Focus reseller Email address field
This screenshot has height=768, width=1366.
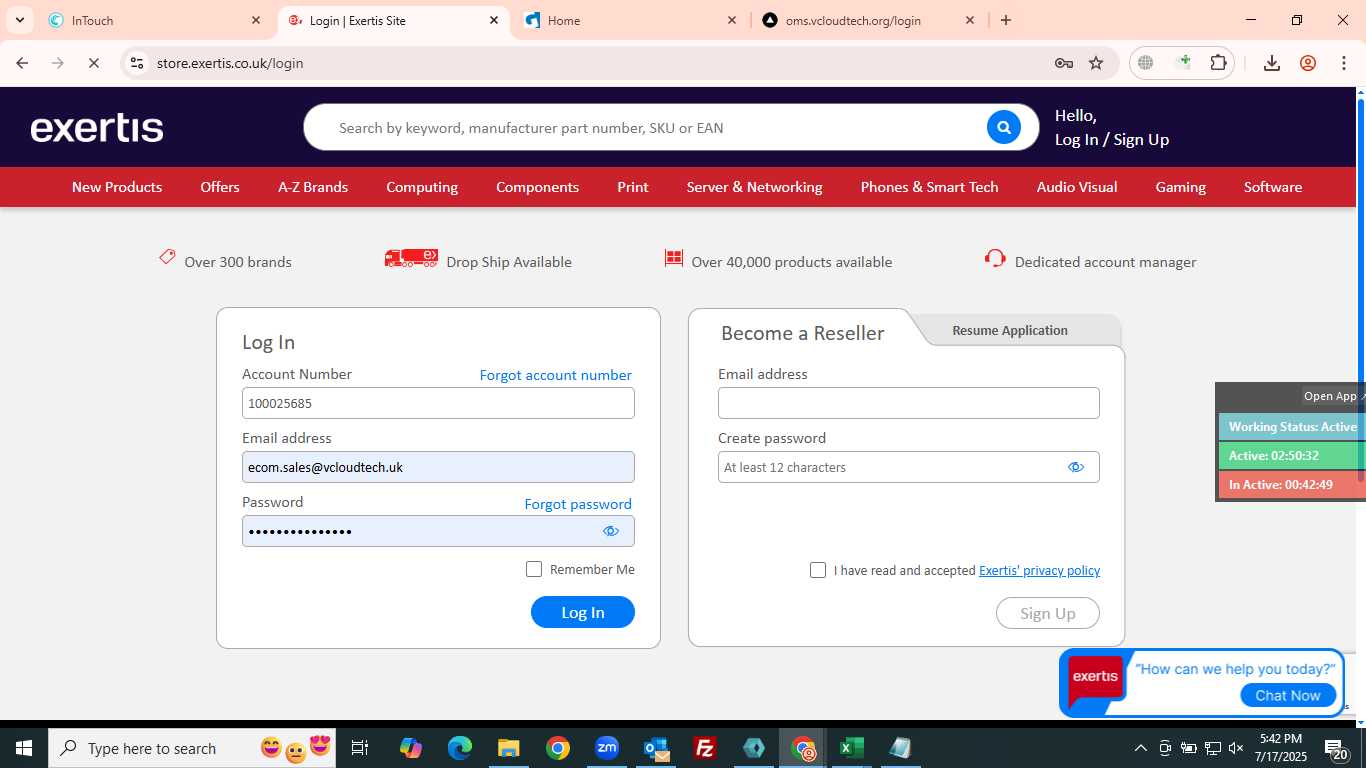point(909,403)
